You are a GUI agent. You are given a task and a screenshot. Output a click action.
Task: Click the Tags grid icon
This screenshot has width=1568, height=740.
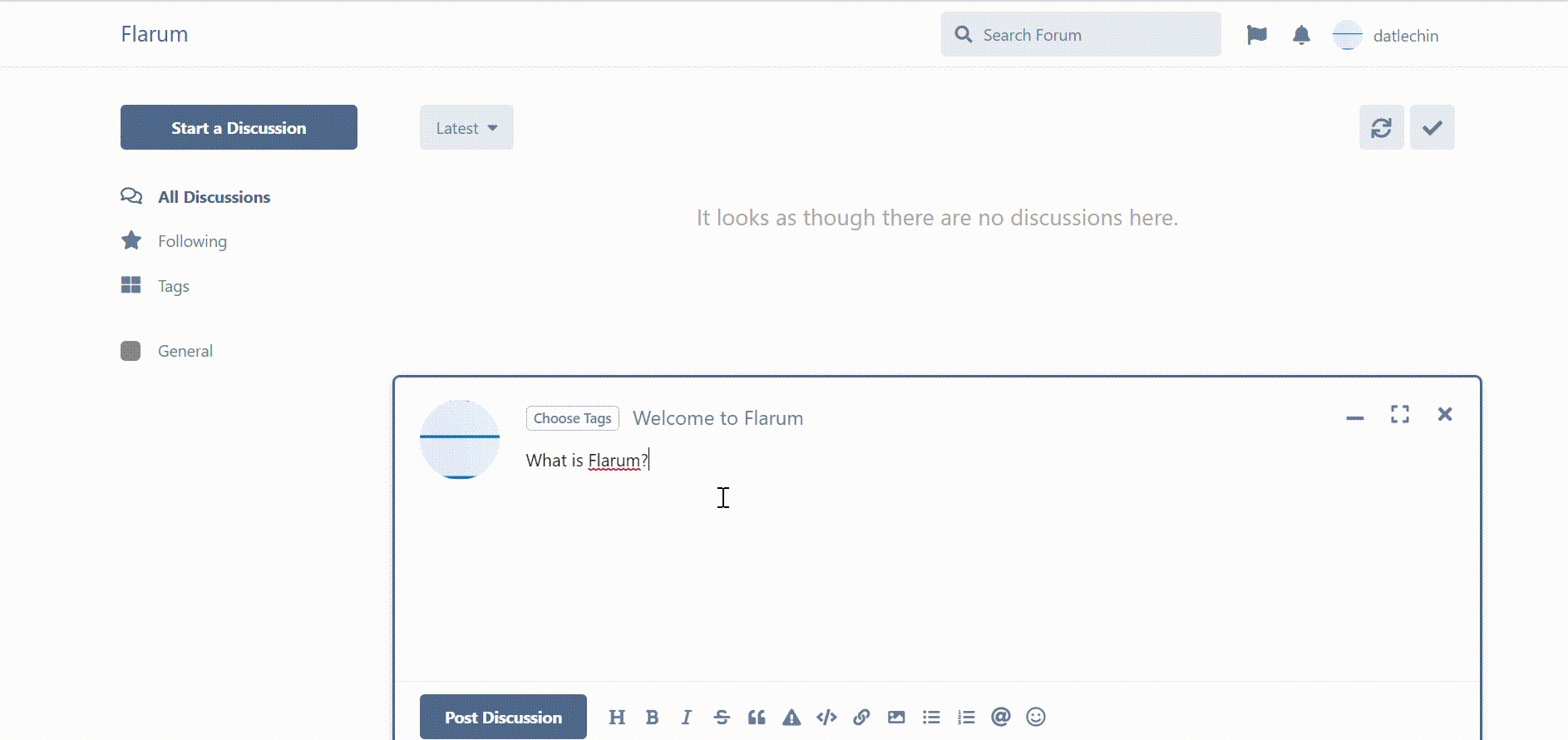coord(131,285)
